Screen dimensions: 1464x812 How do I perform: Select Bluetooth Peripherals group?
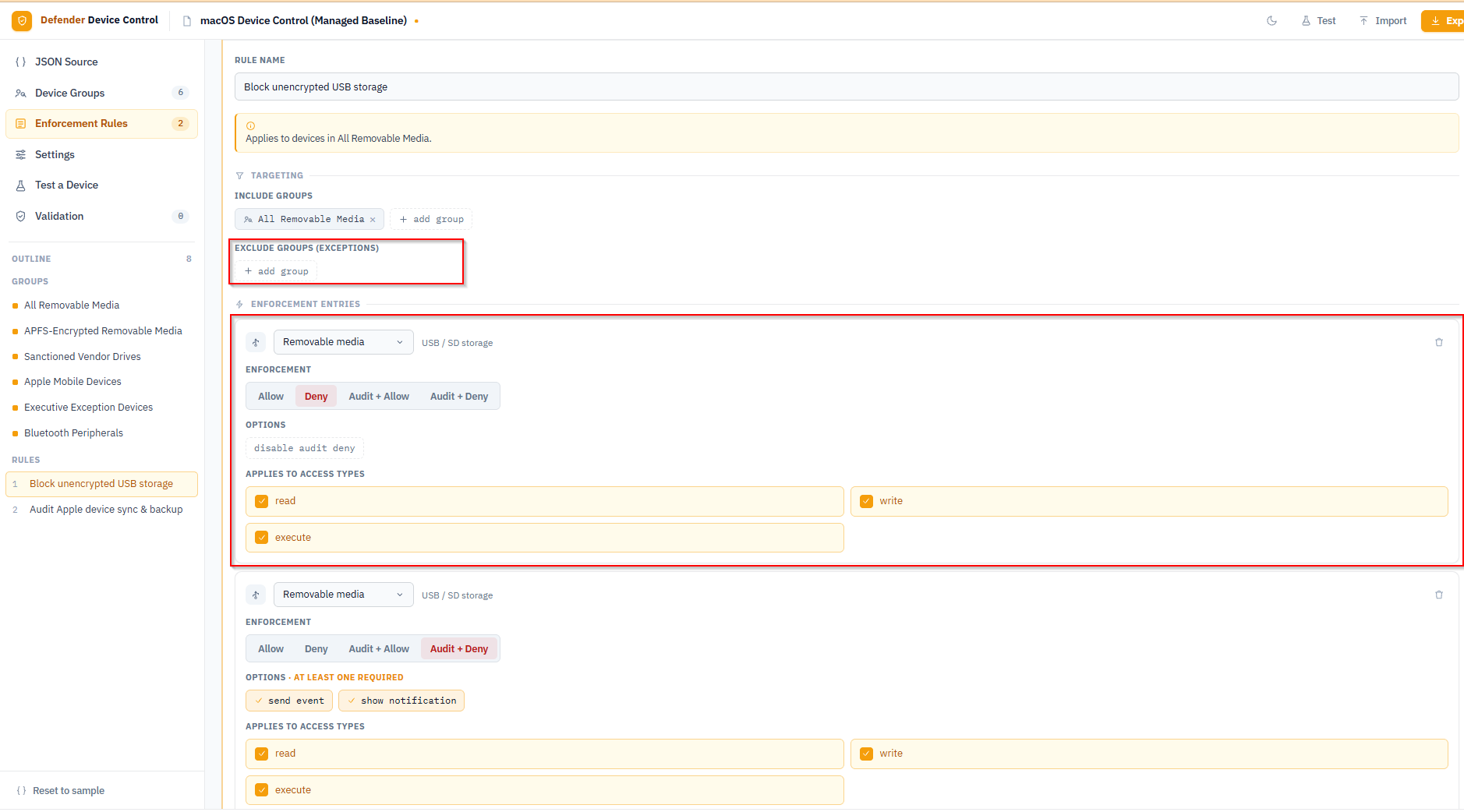click(102, 433)
